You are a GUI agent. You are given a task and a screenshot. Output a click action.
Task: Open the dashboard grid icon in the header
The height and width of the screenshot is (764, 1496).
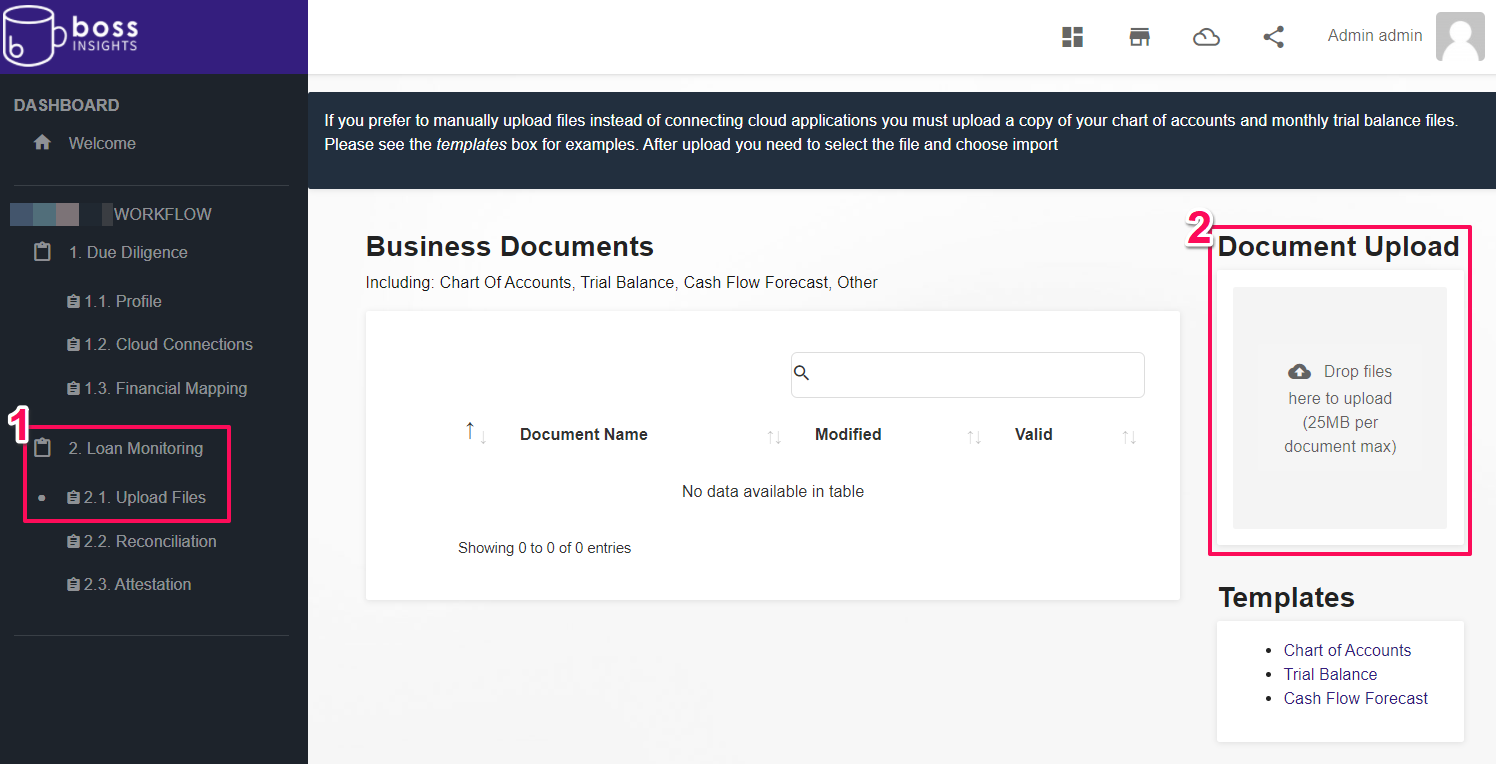coord(1072,36)
